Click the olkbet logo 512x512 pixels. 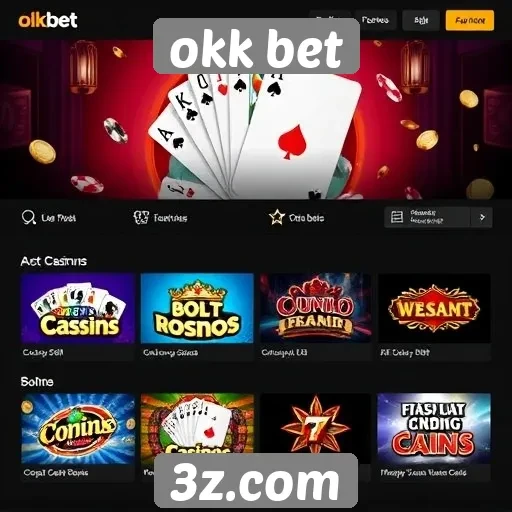(48, 20)
